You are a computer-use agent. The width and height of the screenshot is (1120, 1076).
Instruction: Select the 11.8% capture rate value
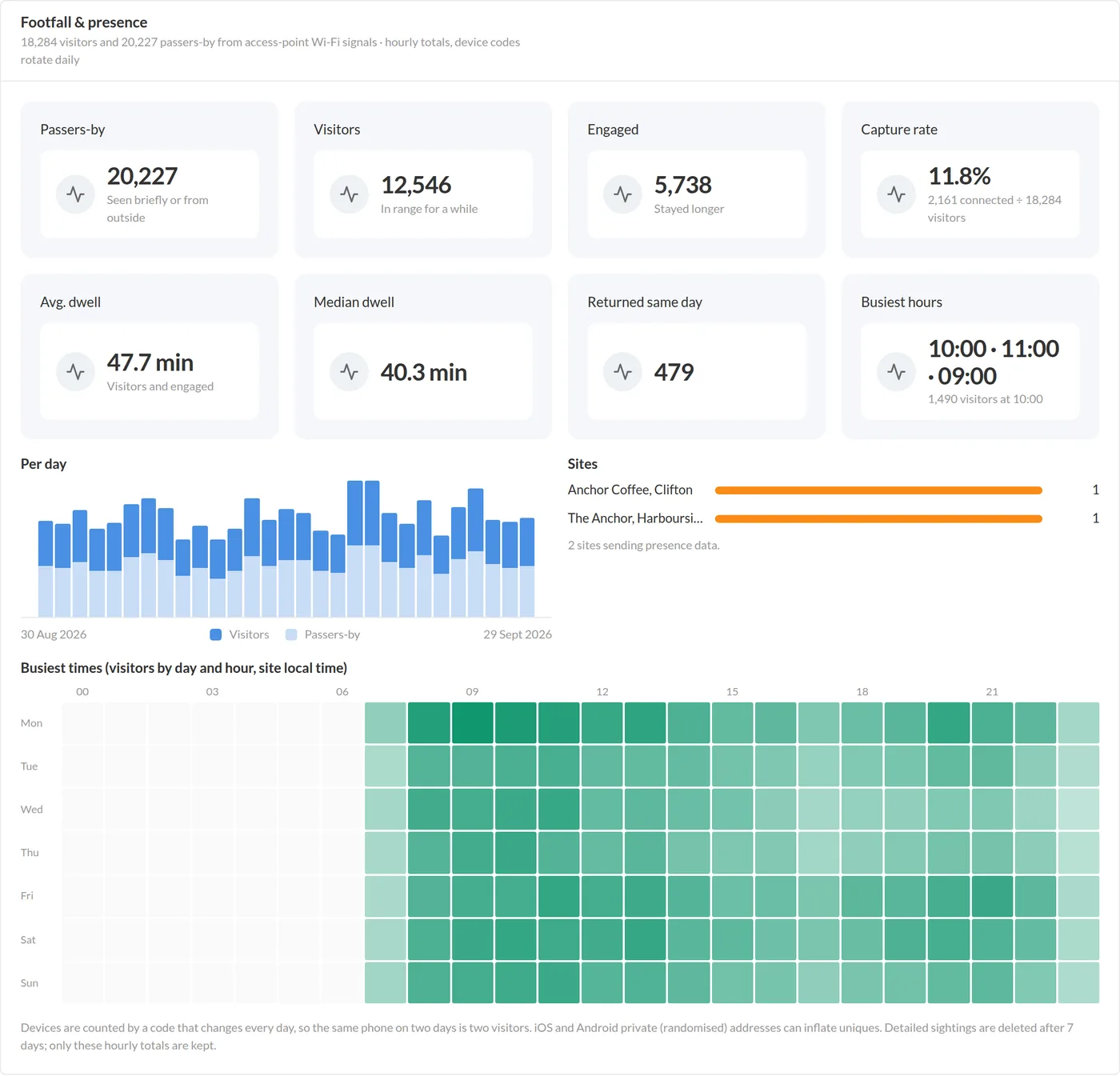pyautogui.click(x=959, y=176)
